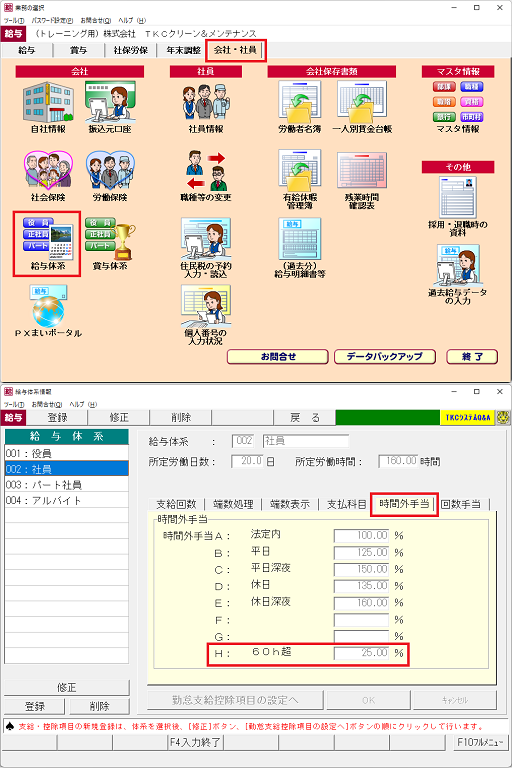Select the 会社・社員 tab

coord(235,50)
